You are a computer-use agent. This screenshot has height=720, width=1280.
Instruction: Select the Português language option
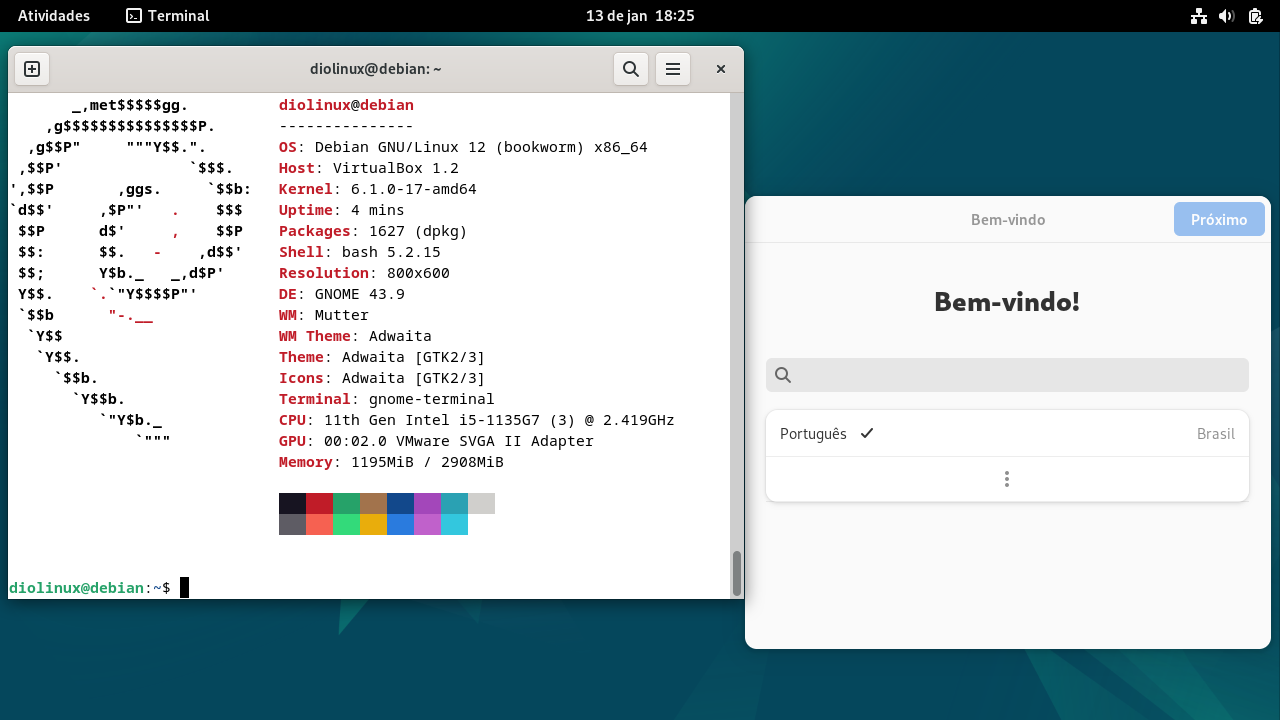click(812, 433)
